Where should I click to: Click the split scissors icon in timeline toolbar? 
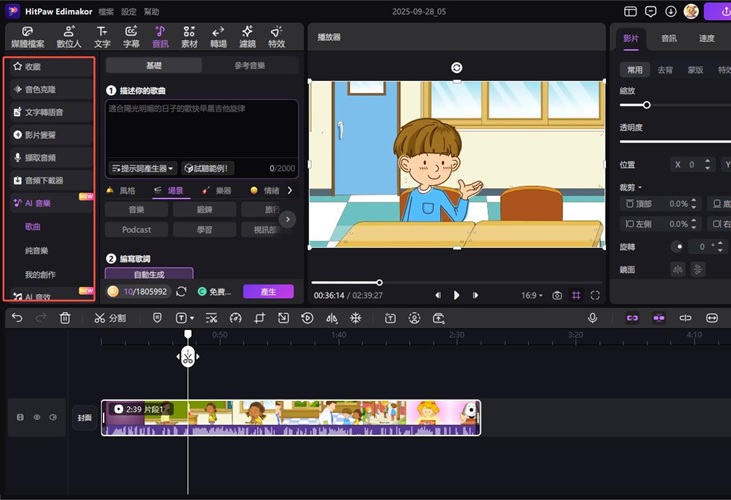click(x=100, y=318)
